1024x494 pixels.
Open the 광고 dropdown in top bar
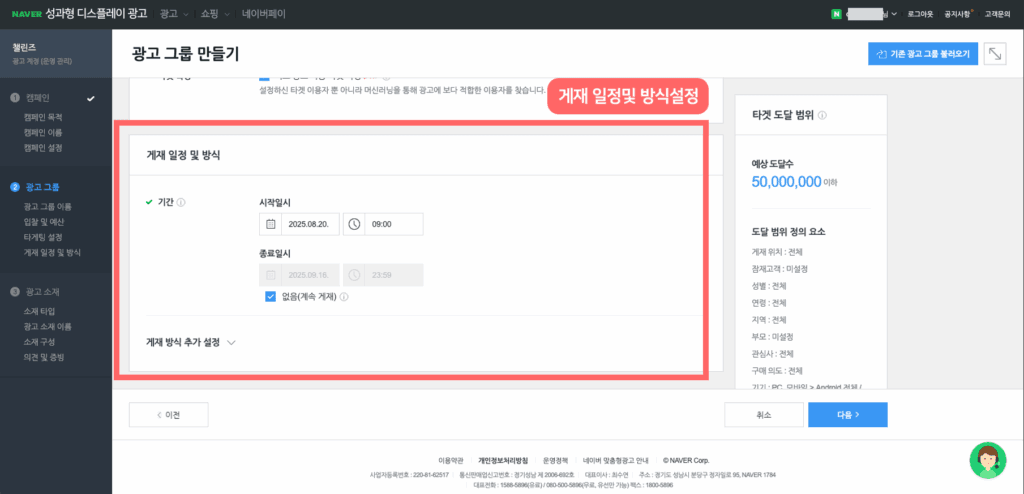(x=174, y=14)
